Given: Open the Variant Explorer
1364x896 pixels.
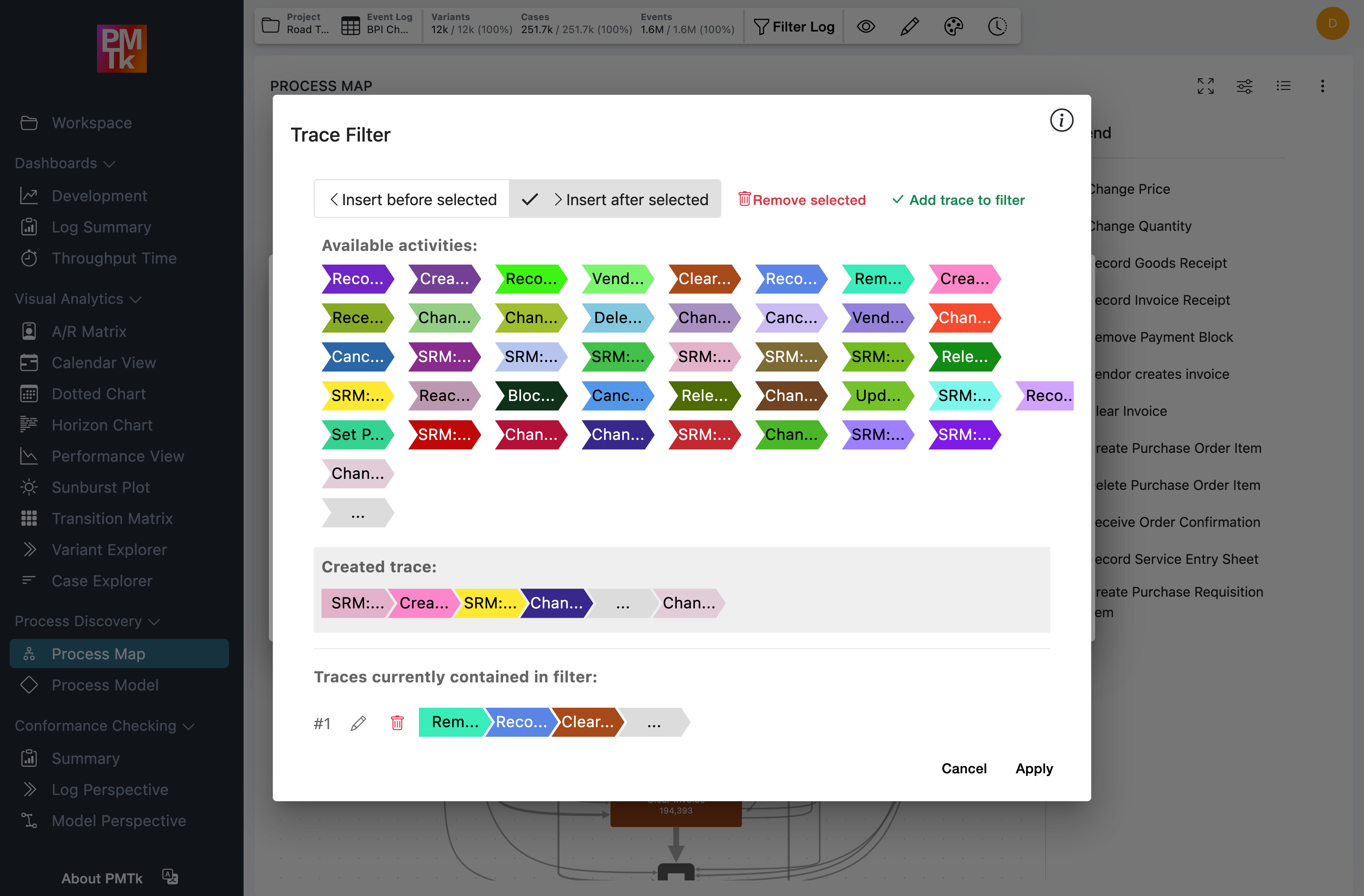Looking at the screenshot, I should 109,549.
